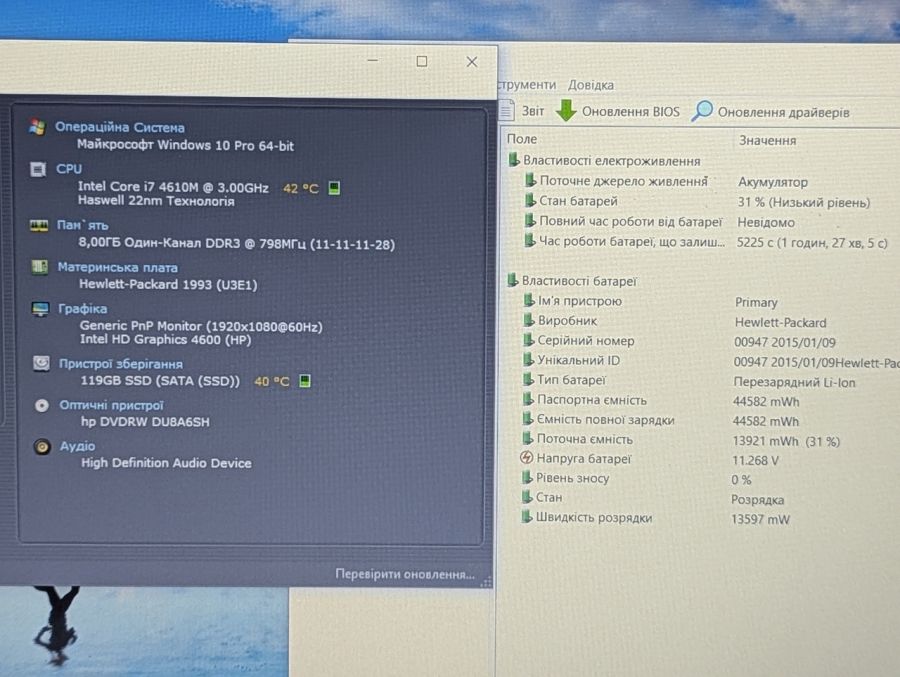Viewport: 900px width, 677px height.
Task: Click the Поле column header
Action: pyautogui.click(x=522, y=139)
